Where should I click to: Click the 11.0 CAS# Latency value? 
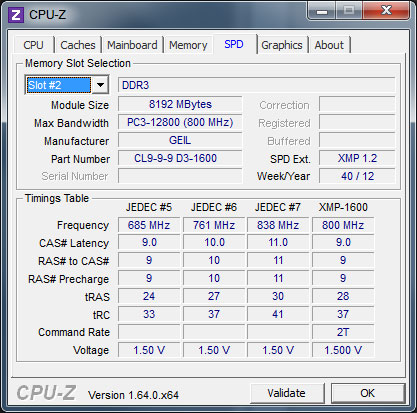pyautogui.click(x=278, y=242)
